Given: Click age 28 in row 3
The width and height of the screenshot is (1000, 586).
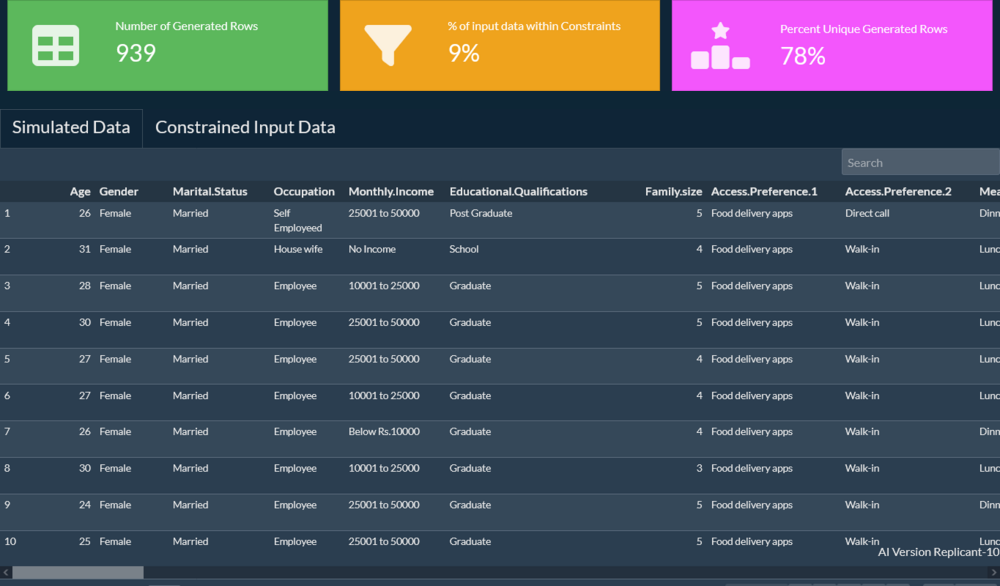Looking at the screenshot, I should coord(85,286).
